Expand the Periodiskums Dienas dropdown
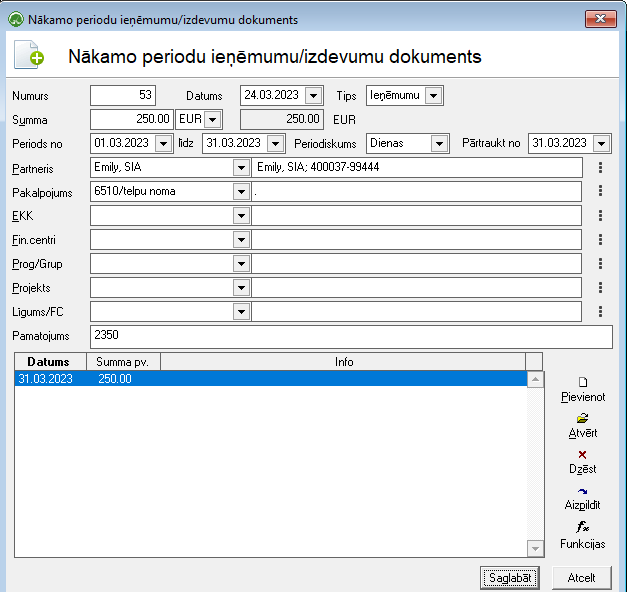Viewport: 636px width, 592px height. tap(439, 144)
